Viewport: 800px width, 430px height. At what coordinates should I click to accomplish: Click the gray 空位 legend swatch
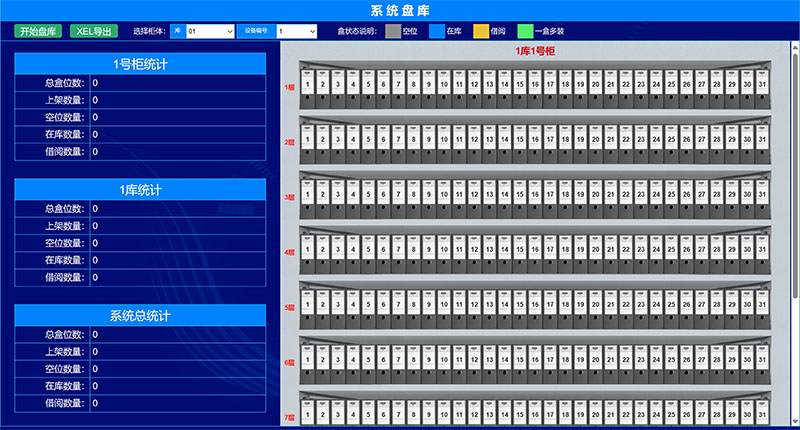[392, 31]
